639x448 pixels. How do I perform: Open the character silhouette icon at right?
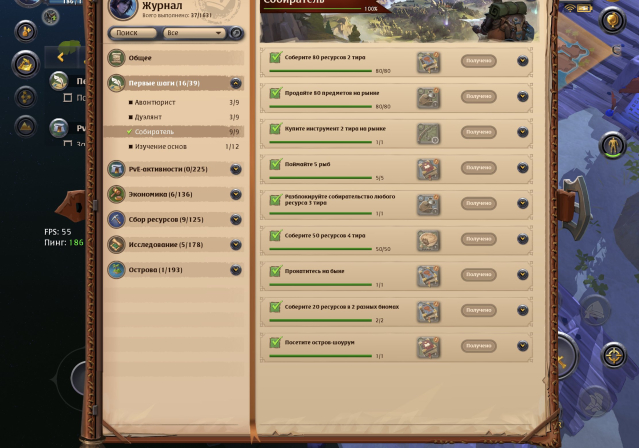(x=613, y=145)
